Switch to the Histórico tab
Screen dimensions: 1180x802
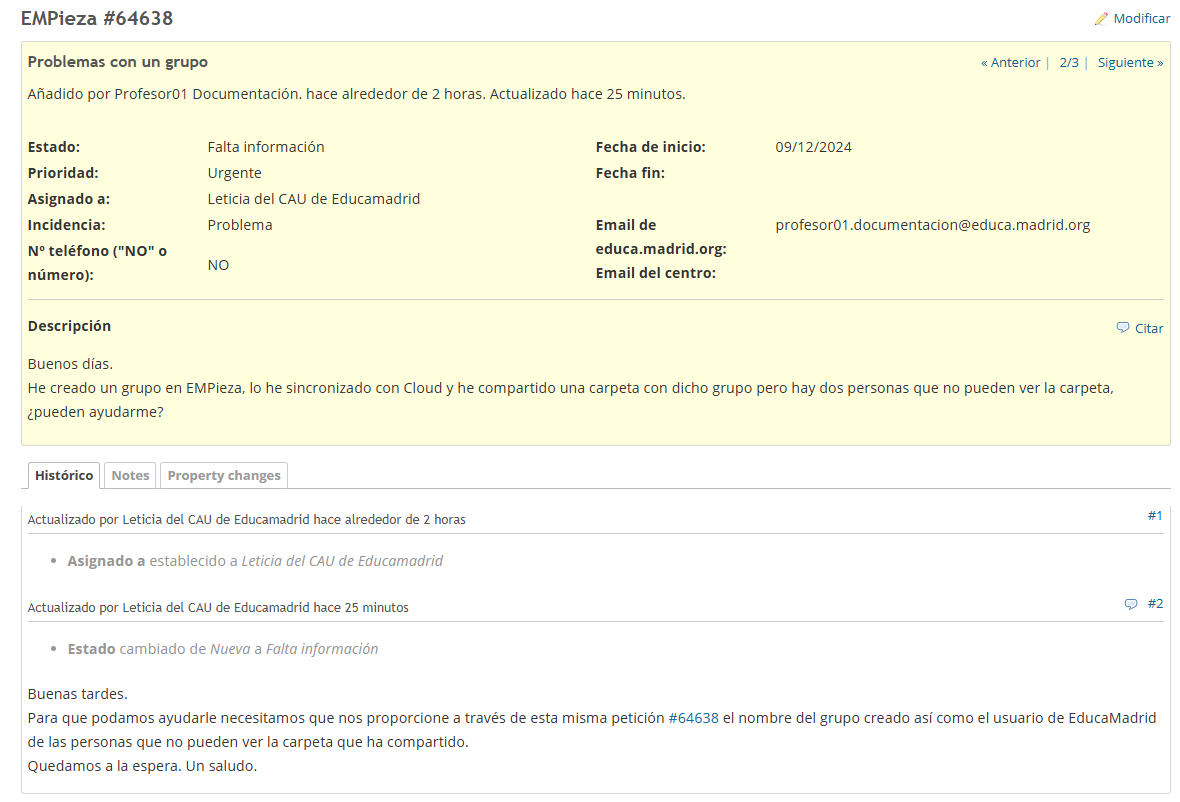click(64, 476)
